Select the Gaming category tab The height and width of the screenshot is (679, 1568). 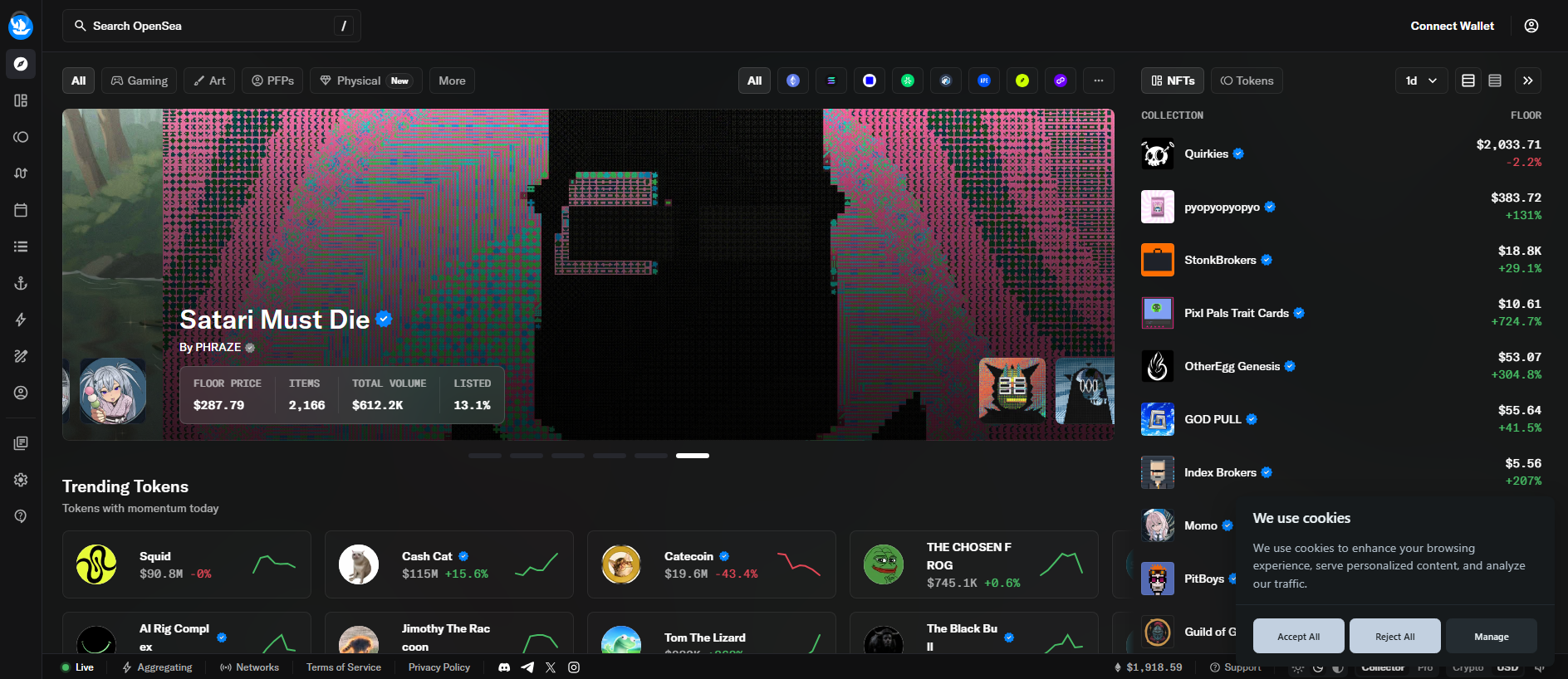[x=140, y=81]
